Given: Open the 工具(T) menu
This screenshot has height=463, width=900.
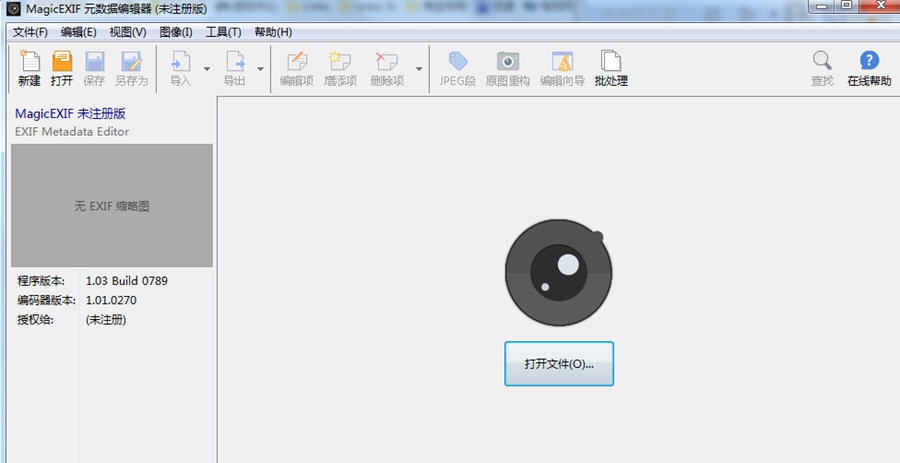Looking at the screenshot, I should 223,32.
